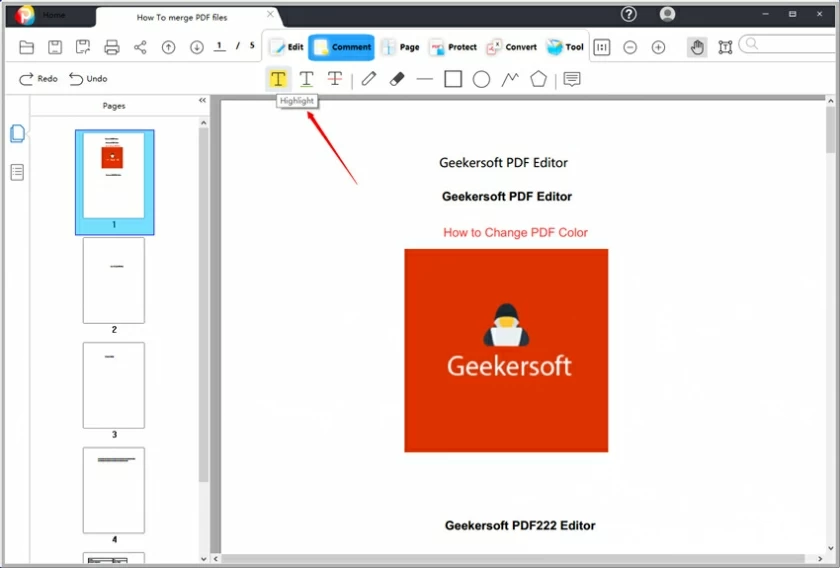Viewport: 840px width, 568px height.
Task: Select the Eraser tool
Action: pos(396,79)
